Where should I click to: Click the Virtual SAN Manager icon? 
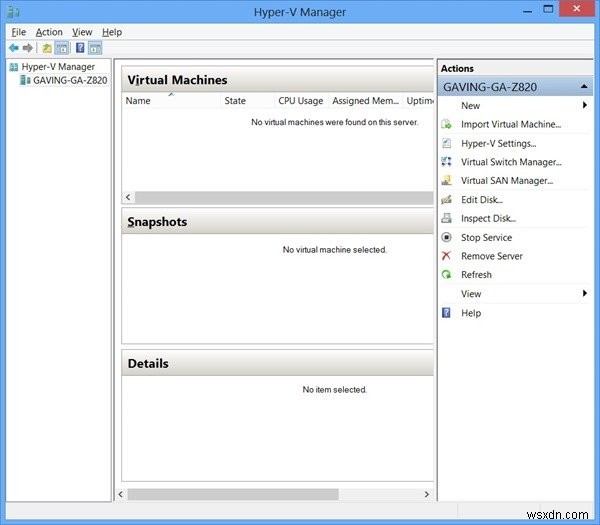(x=446, y=181)
